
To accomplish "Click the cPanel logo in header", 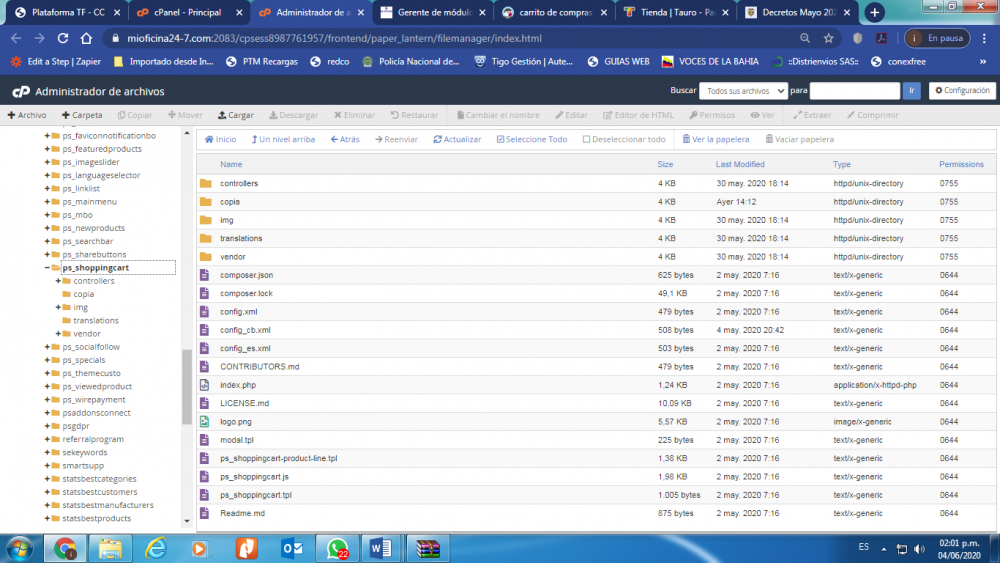I will click(x=21, y=92).
